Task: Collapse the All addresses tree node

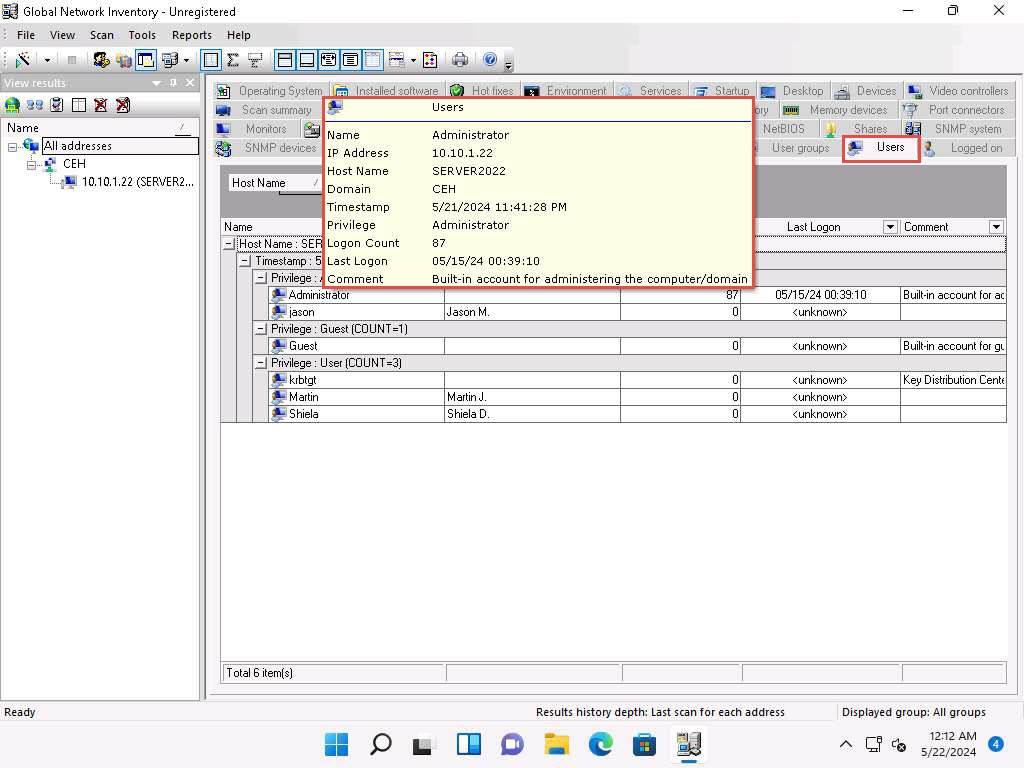Action: tap(13, 146)
